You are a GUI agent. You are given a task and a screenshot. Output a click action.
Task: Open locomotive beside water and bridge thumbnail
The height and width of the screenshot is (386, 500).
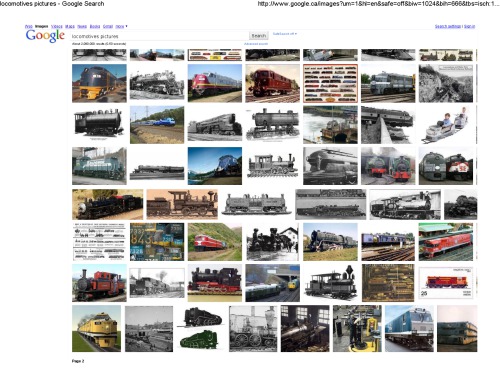click(x=330, y=125)
